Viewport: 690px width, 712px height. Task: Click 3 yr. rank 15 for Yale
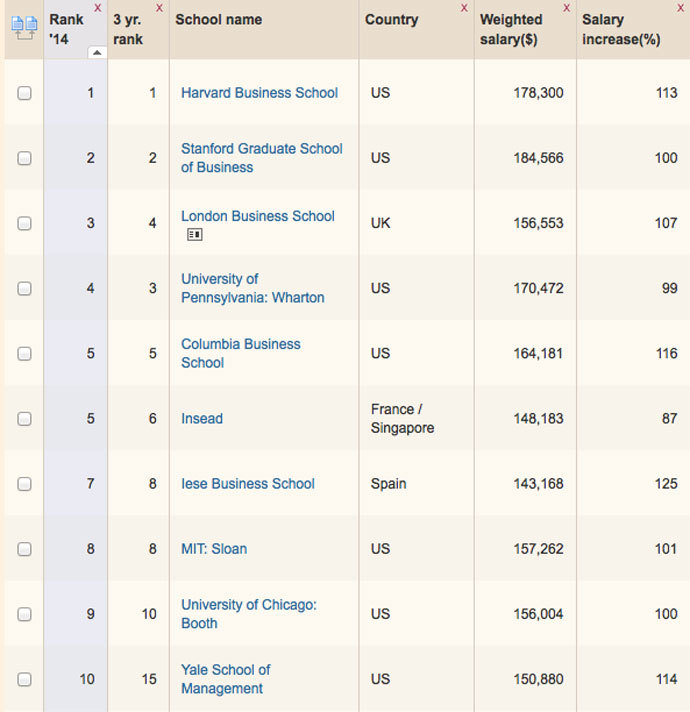click(149, 679)
